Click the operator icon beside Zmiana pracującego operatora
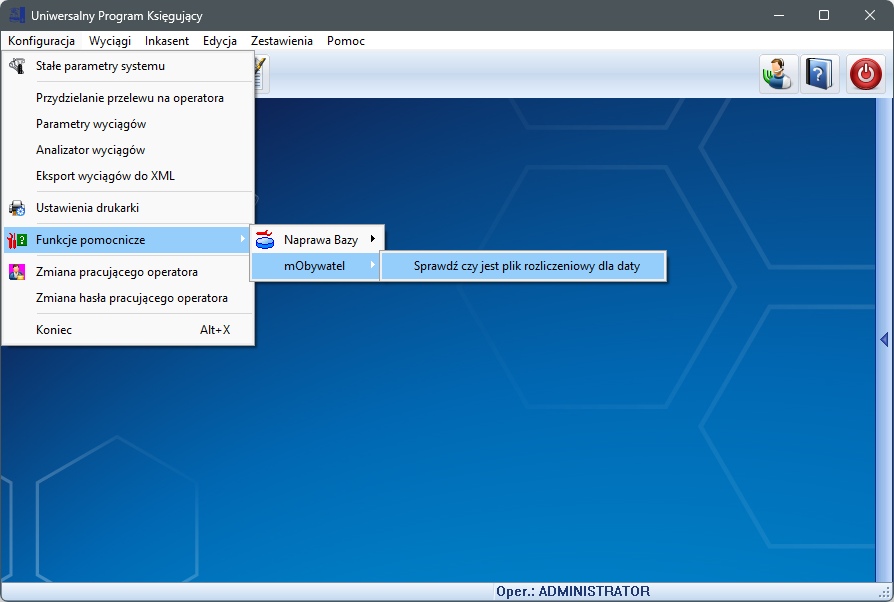This screenshot has width=894, height=602. point(17,272)
